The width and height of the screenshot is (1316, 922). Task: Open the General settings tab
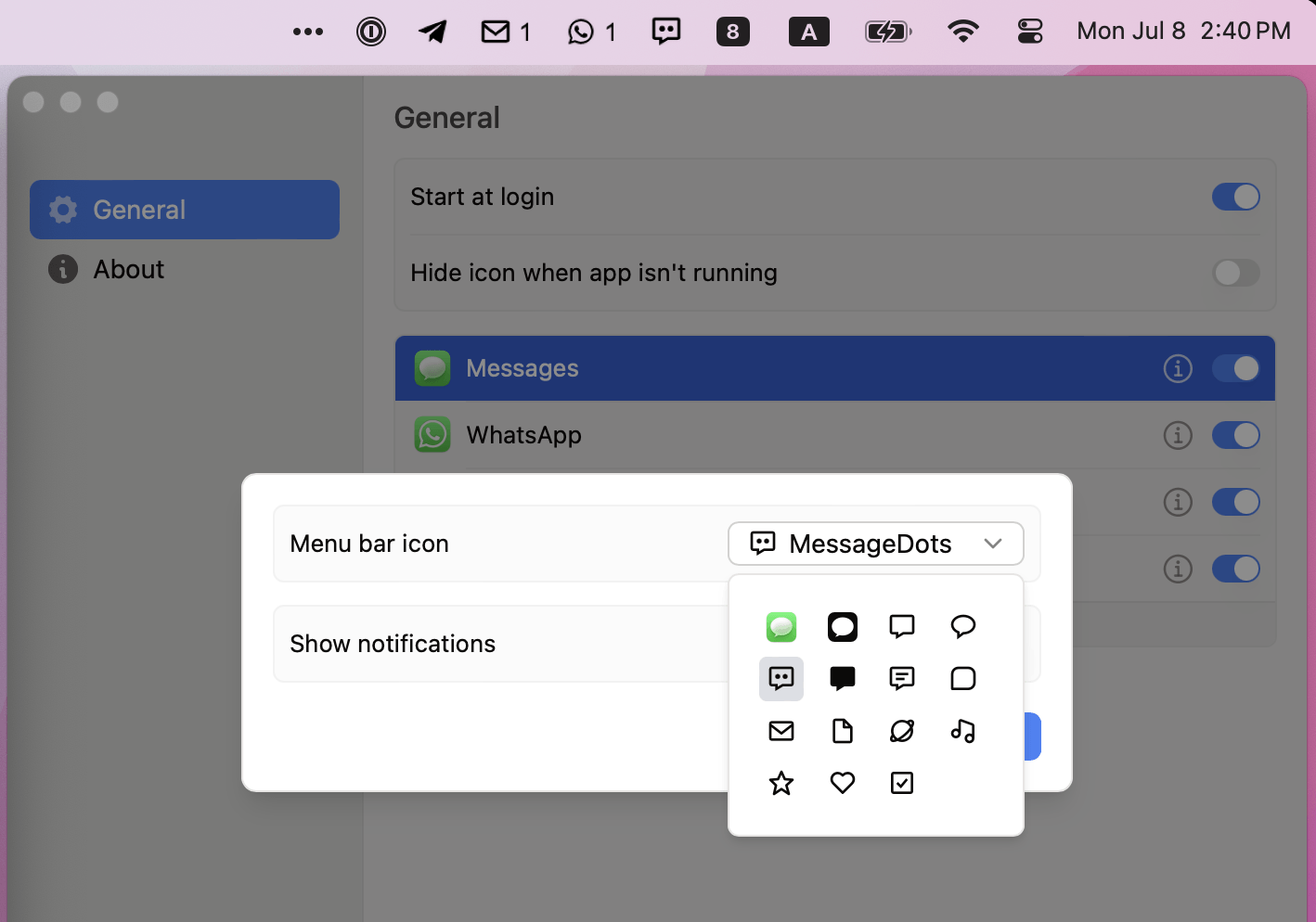click(185, 210)
